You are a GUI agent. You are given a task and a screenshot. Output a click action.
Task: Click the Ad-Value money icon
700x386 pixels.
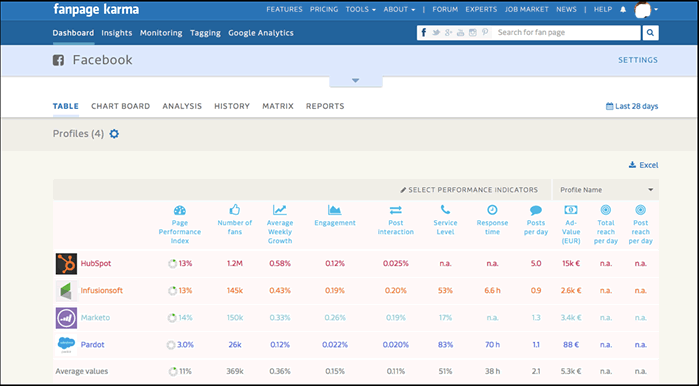571,210
